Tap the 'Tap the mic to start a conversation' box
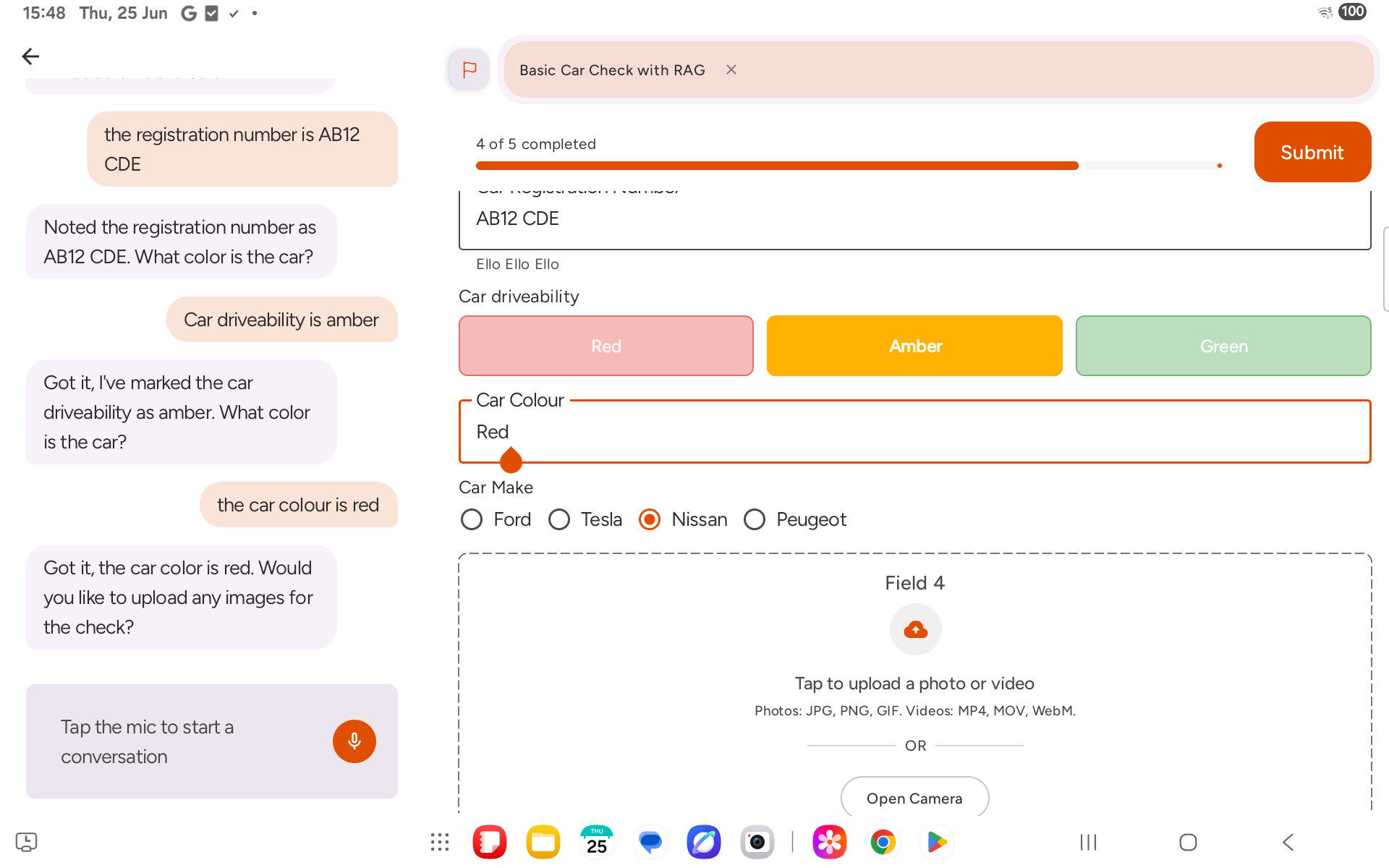The height and width of the screenshot is (868, 1389). pos(212,741)
